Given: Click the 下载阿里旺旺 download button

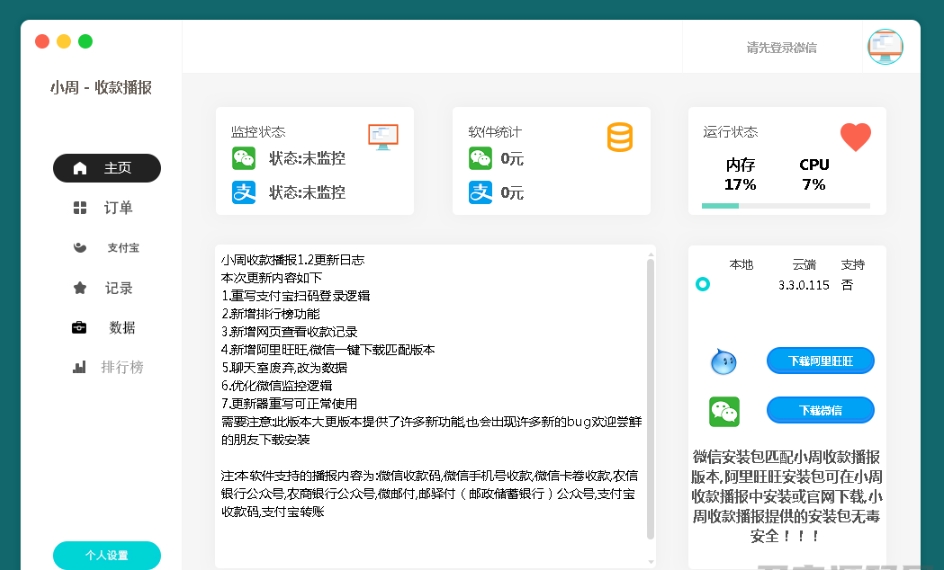Looking at the screenshot, I should coord(821,361).
